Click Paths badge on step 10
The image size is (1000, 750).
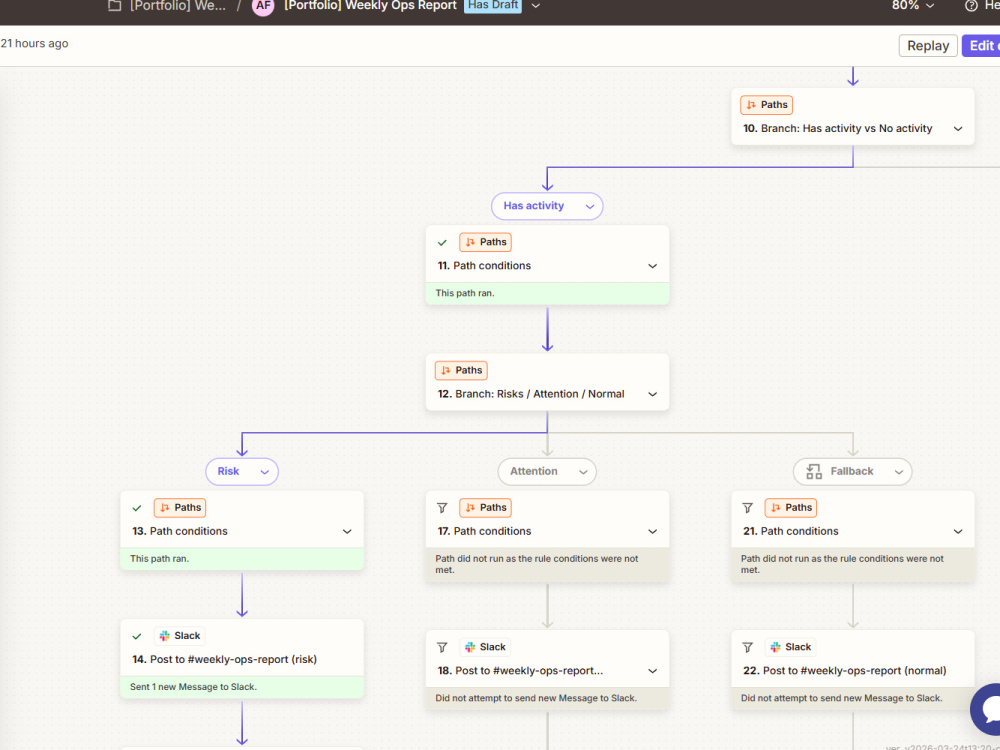click(767, 105)
